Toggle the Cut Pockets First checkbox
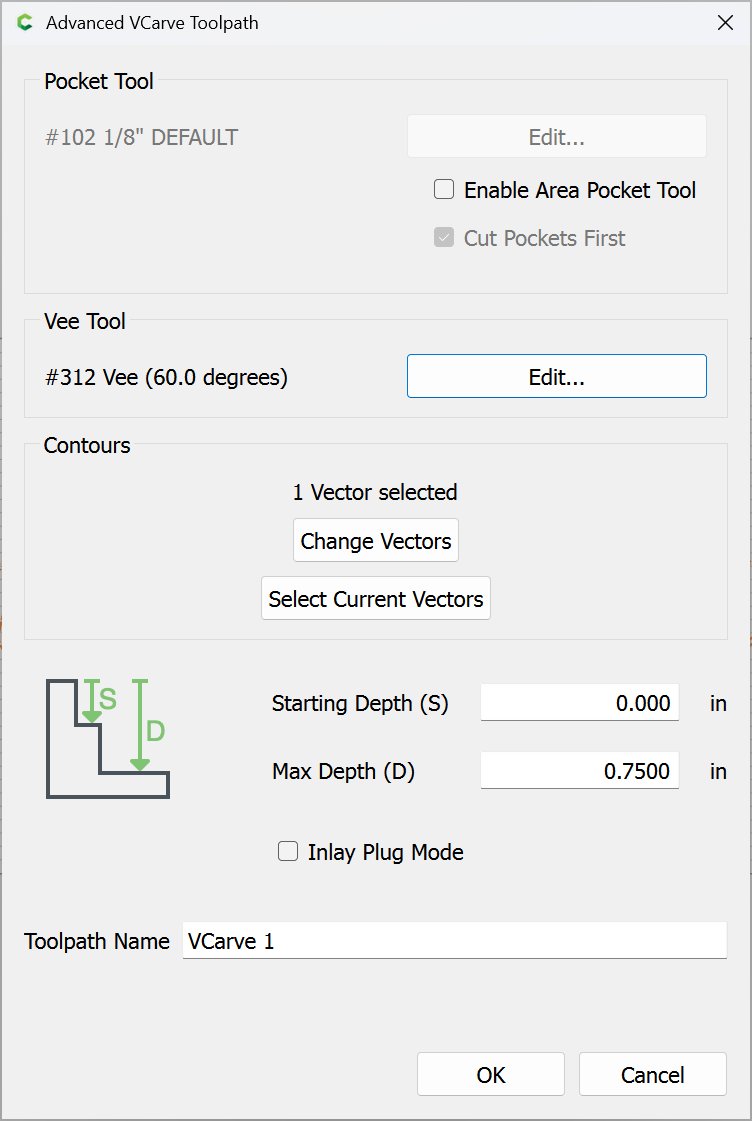 (x=444, y=238)
